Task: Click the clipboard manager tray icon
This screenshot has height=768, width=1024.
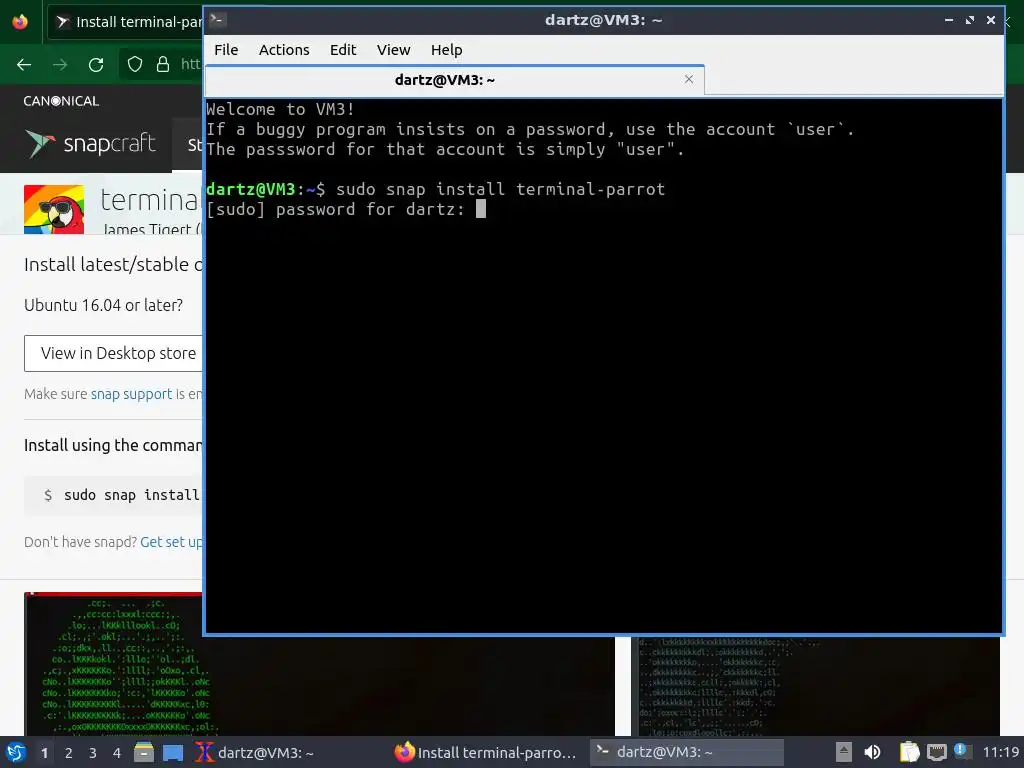Action: click(909, 752)
